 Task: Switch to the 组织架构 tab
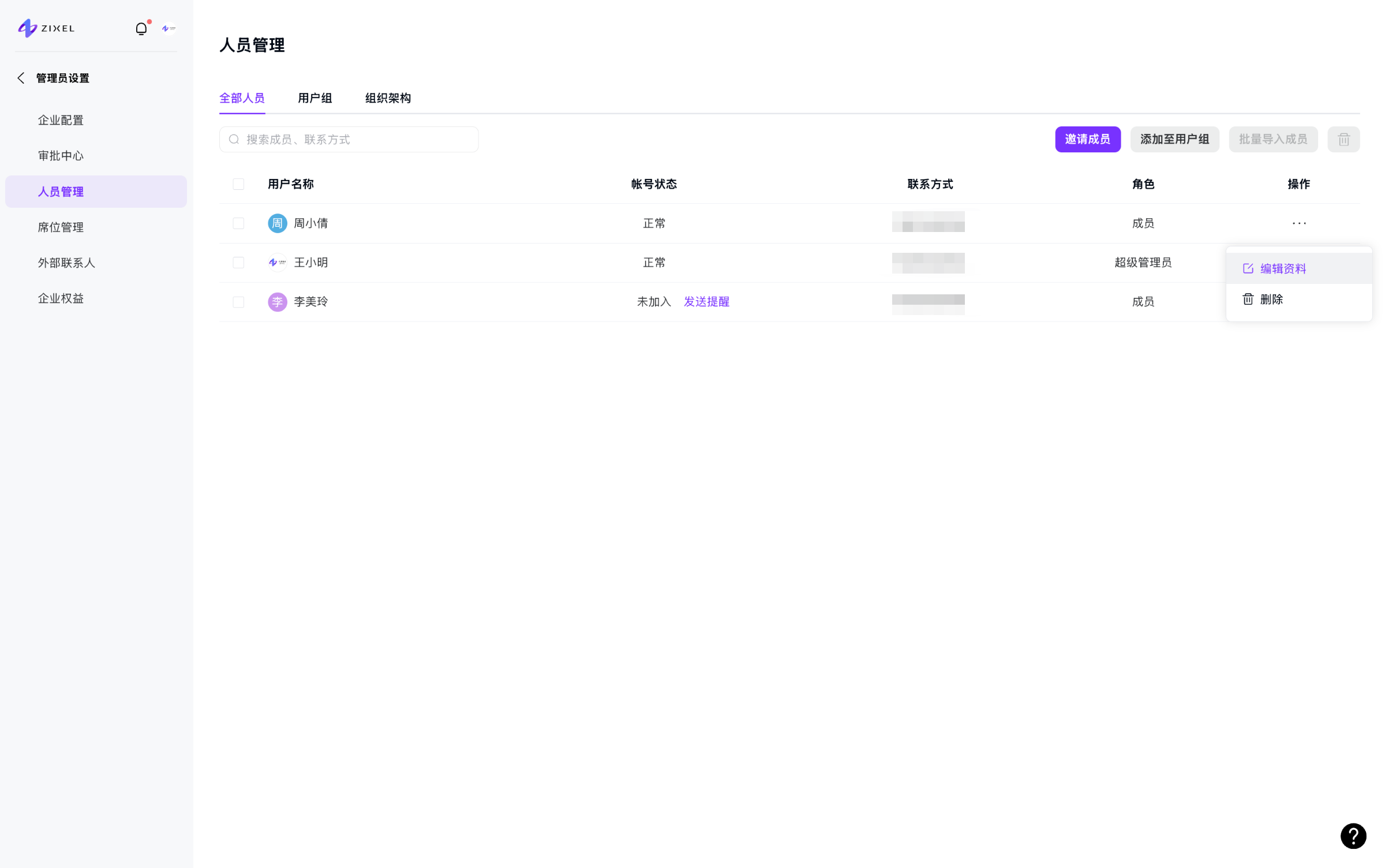coord(388,98)
